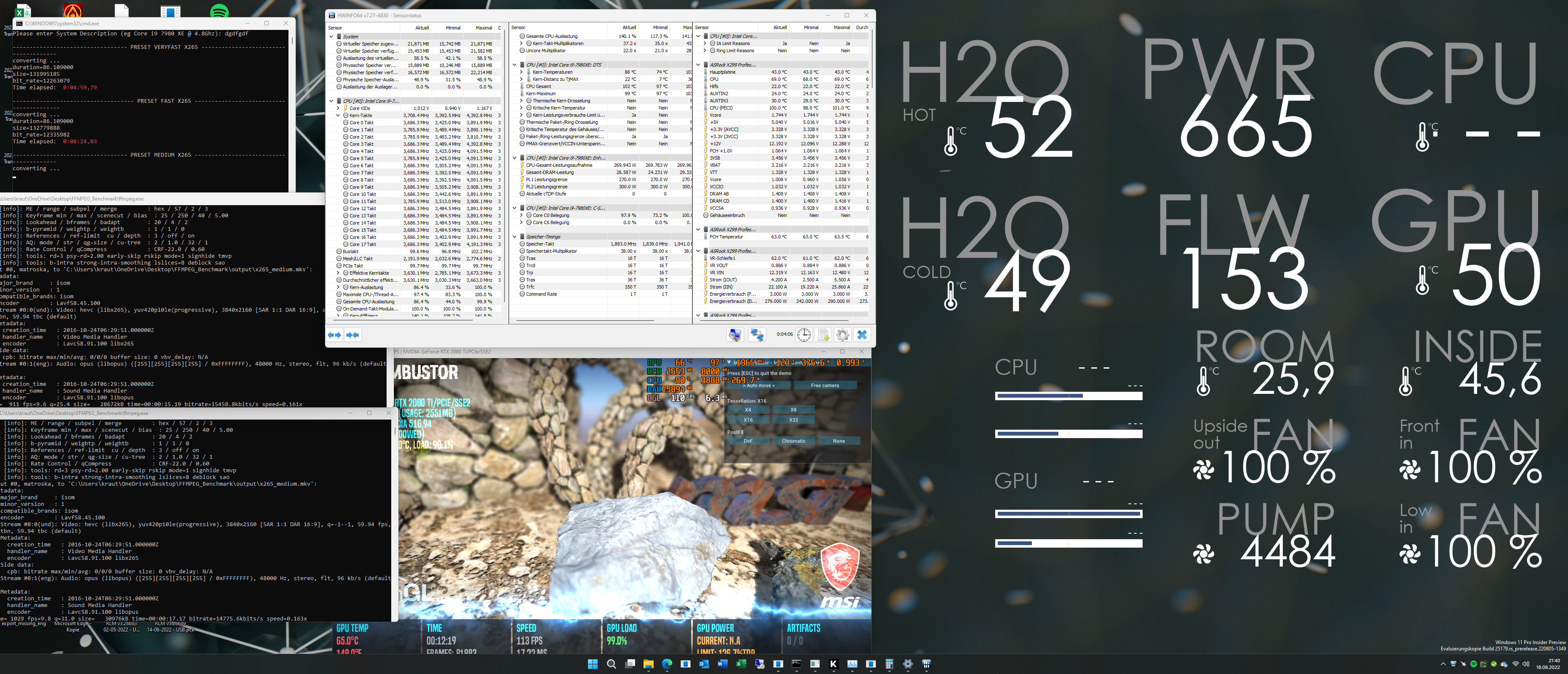This screenshot has height=674, width=1568.
Task: Enable DoF PostFX in Kombustor
Action: click(748, 441)
